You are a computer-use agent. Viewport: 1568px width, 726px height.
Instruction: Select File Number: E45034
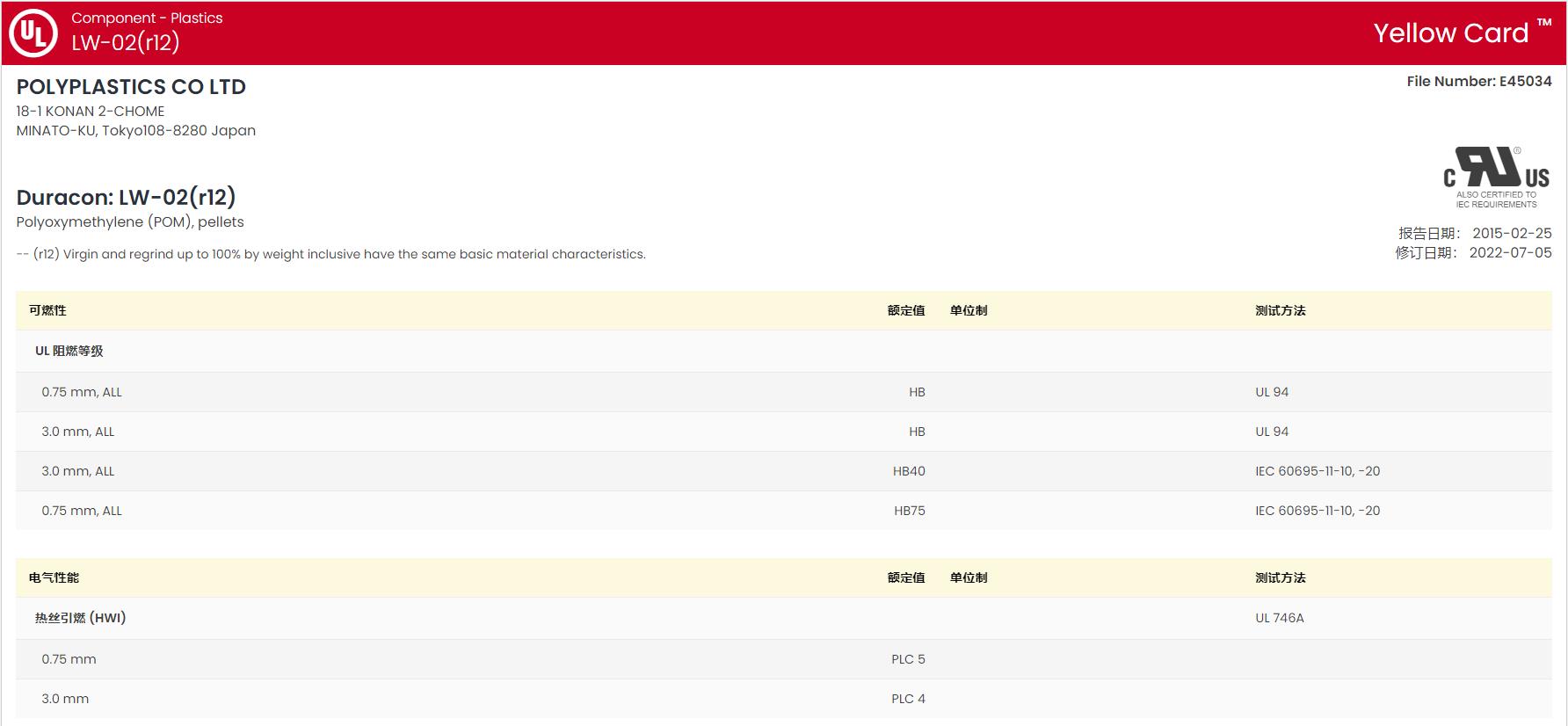coord(1479,81)
